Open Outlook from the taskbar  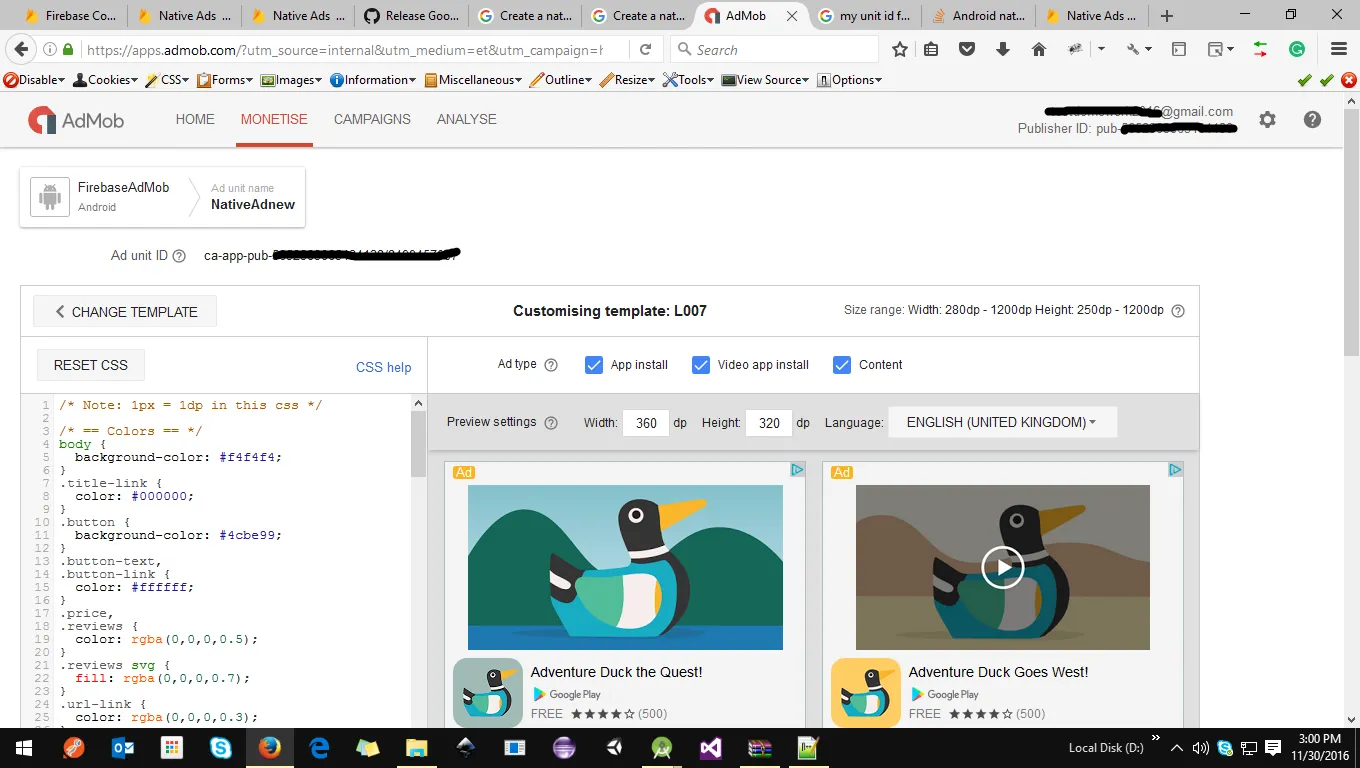click(123, 747)
